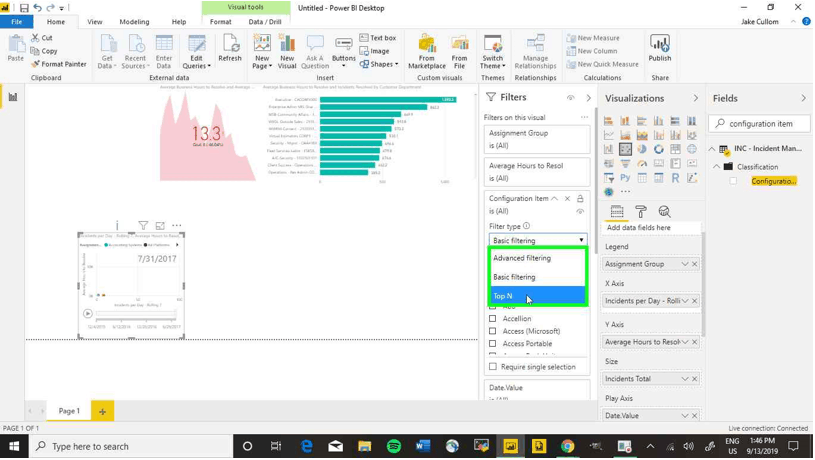
Task: Collapse INC - Incident Management table
Action: [x=712, y=149]
